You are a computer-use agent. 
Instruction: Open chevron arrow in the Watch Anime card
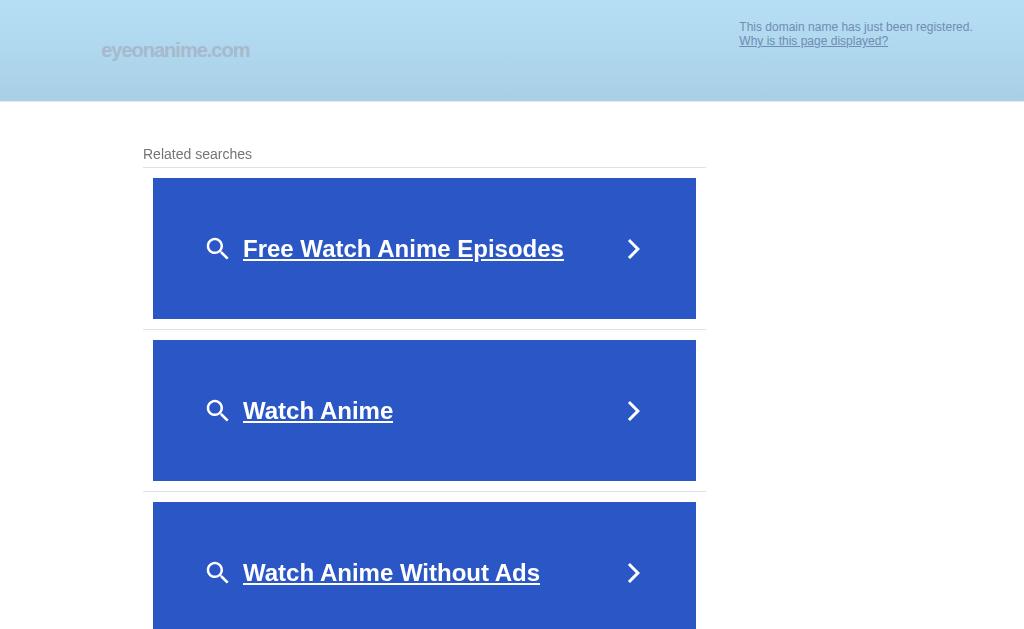click(633, 411)
